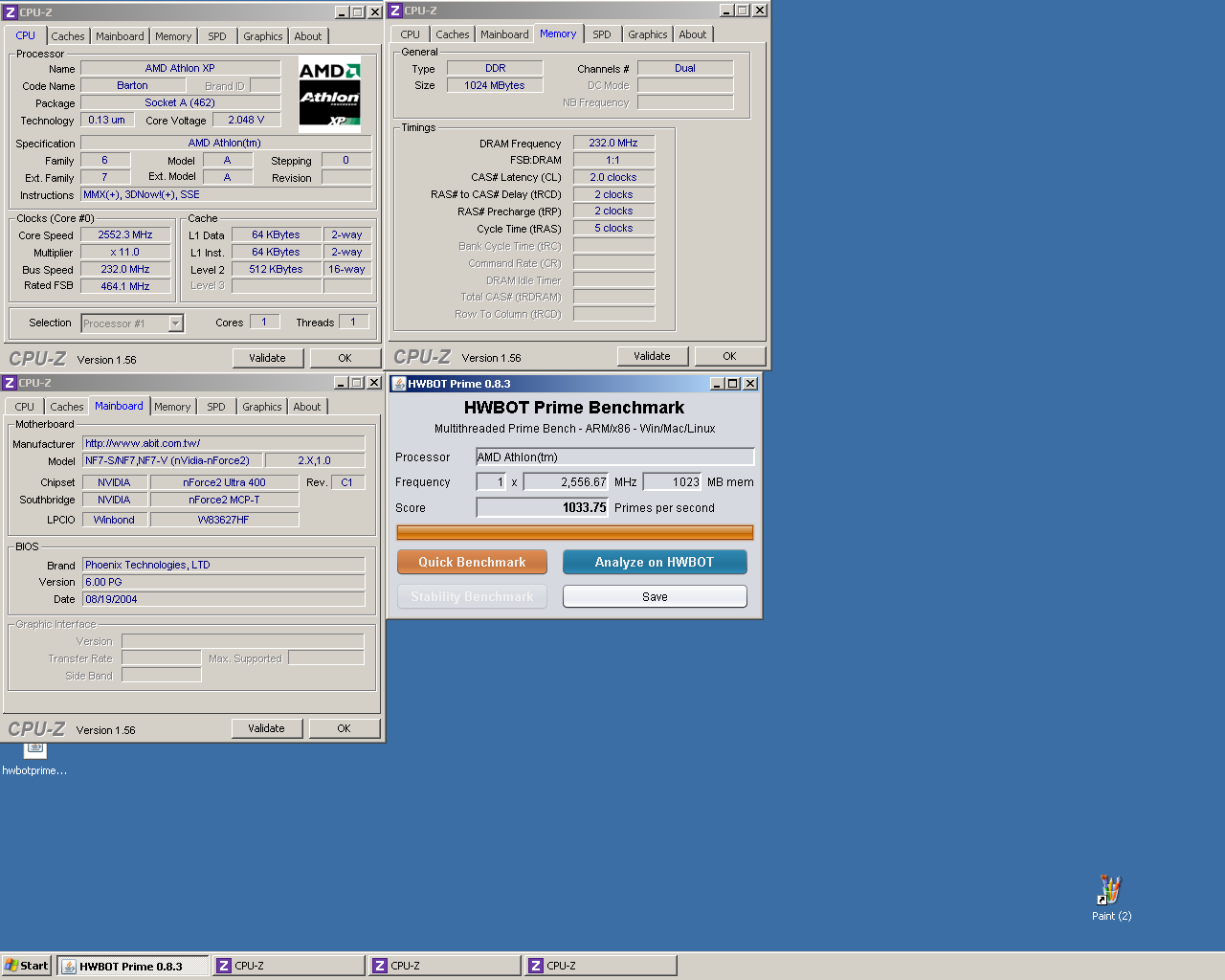
Task: Select the DRAM Frequency value 232.0 MHz
Action: (613, 143)
